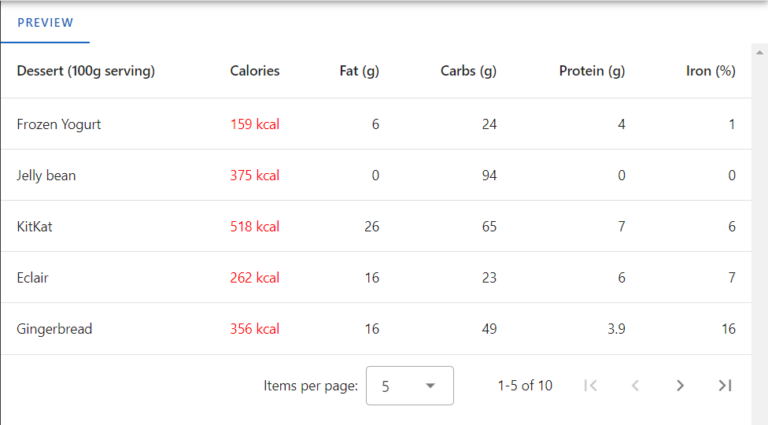Click the Gingerbread row
This screenshot has height=425, width=768.
pos(54,329)
